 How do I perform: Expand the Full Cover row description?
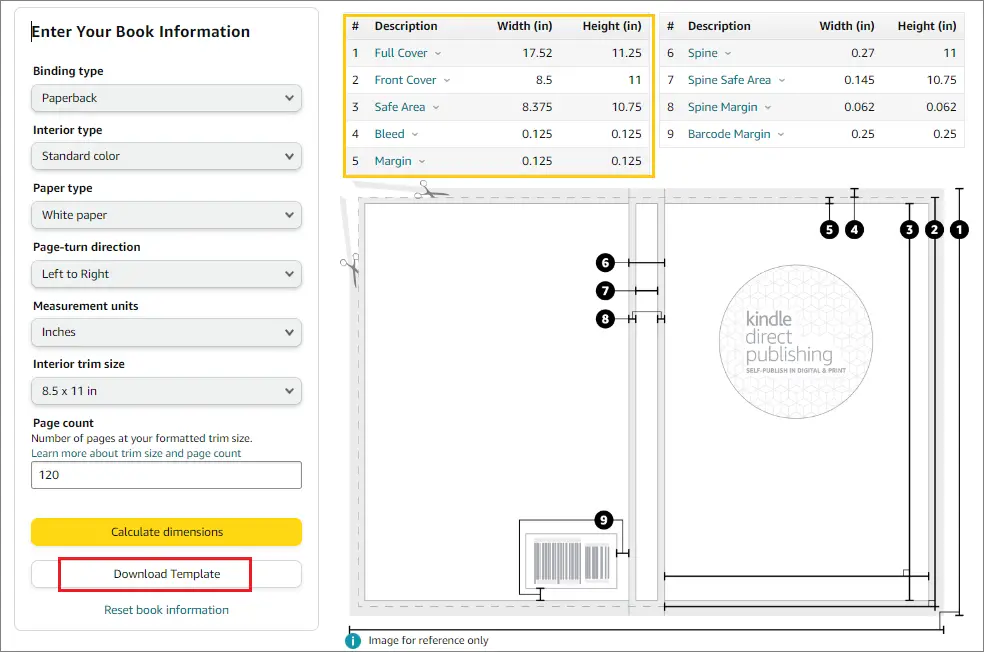pos(407,53)
